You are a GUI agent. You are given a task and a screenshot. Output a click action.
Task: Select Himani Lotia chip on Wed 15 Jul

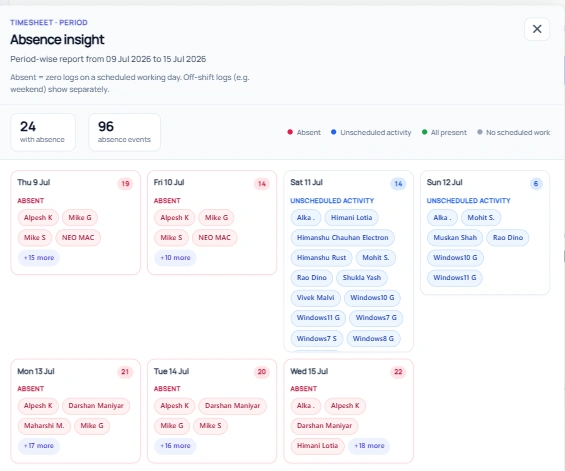coord(317,446)
